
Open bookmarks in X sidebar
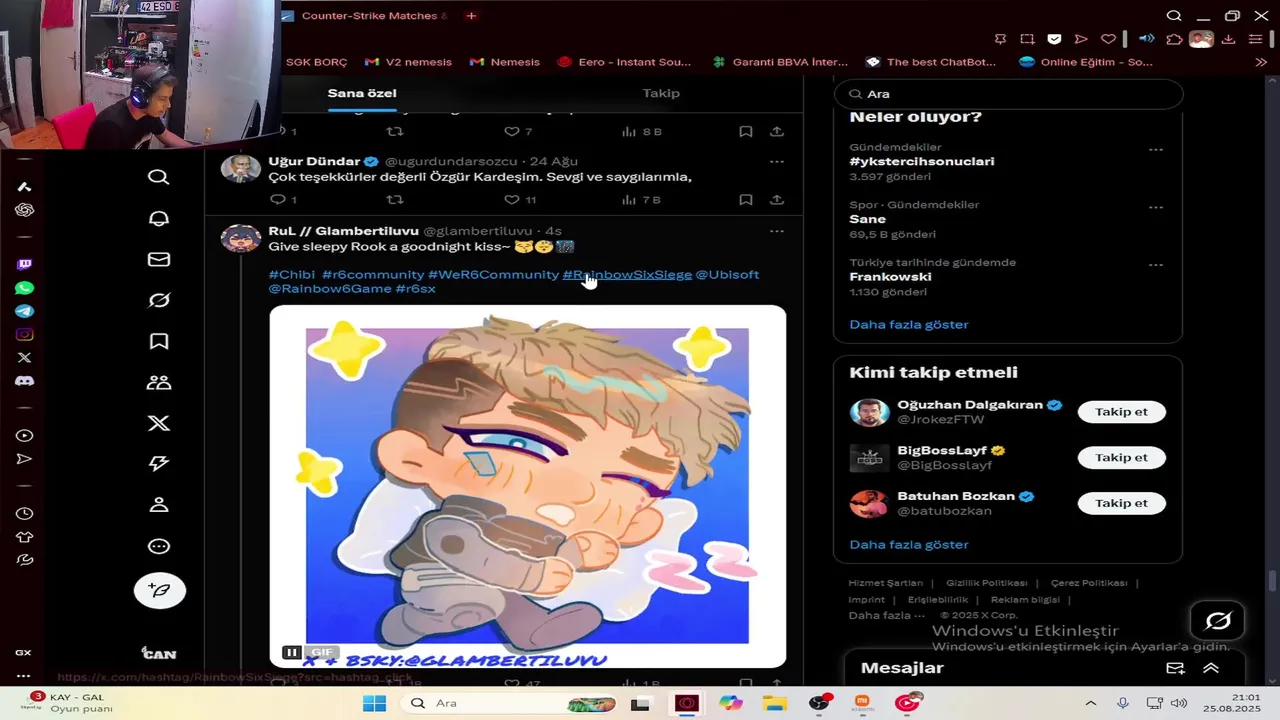158,341
